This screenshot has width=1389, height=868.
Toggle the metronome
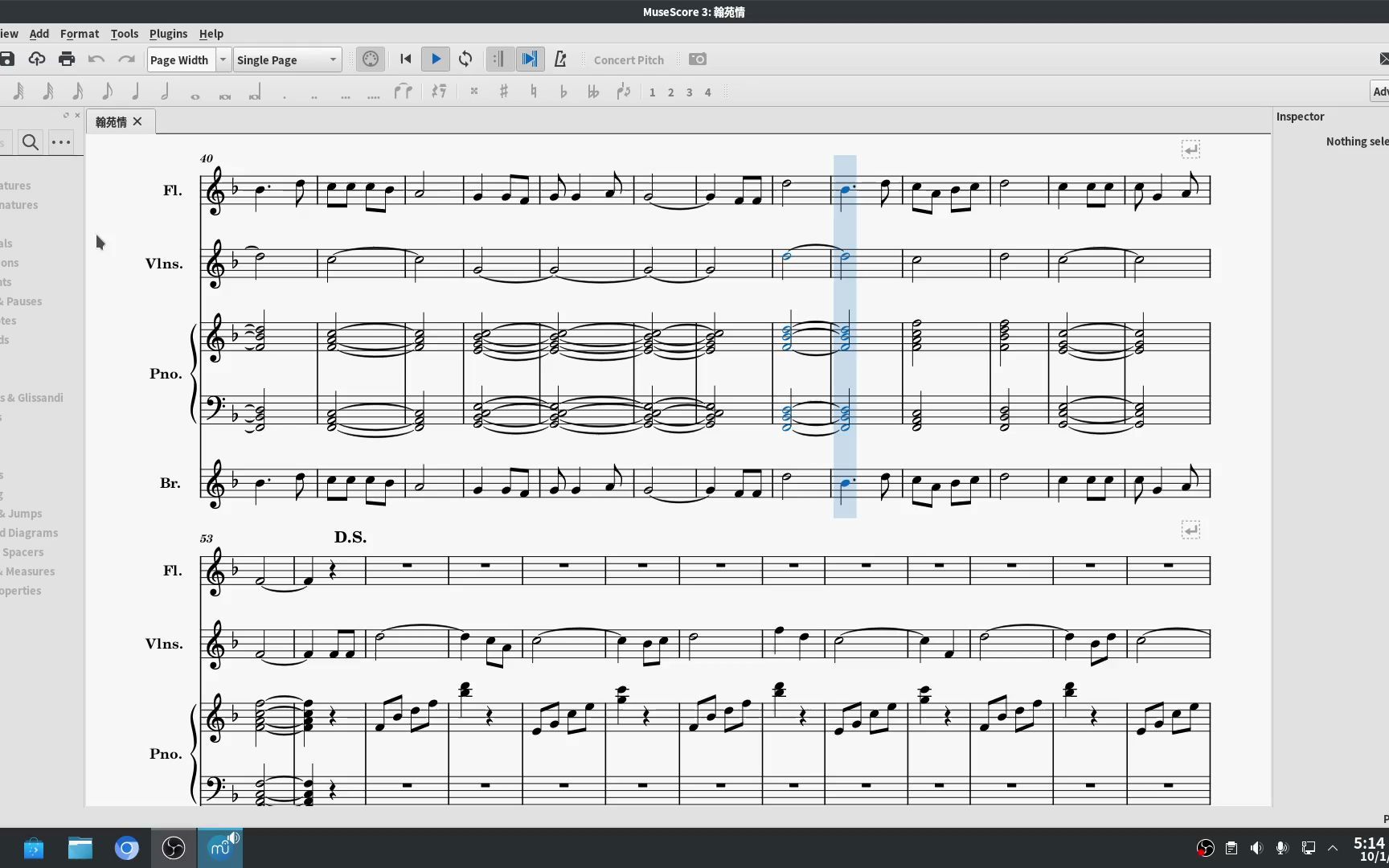(x=560, y=59)
